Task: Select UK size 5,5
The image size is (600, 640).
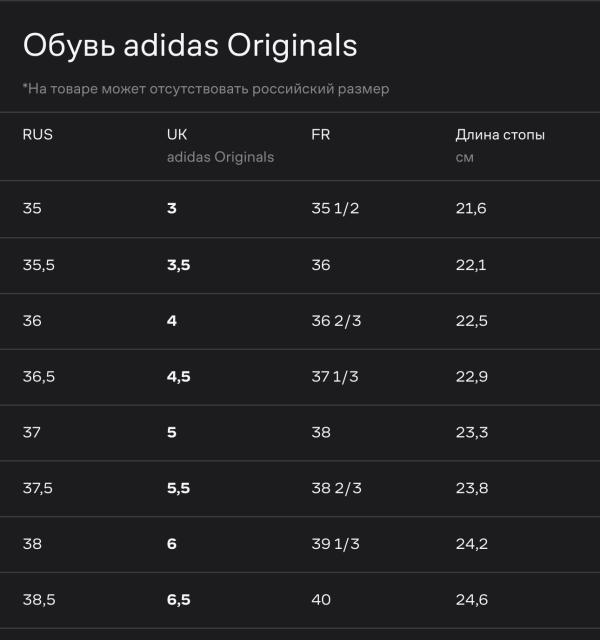Action: (178, 488)
